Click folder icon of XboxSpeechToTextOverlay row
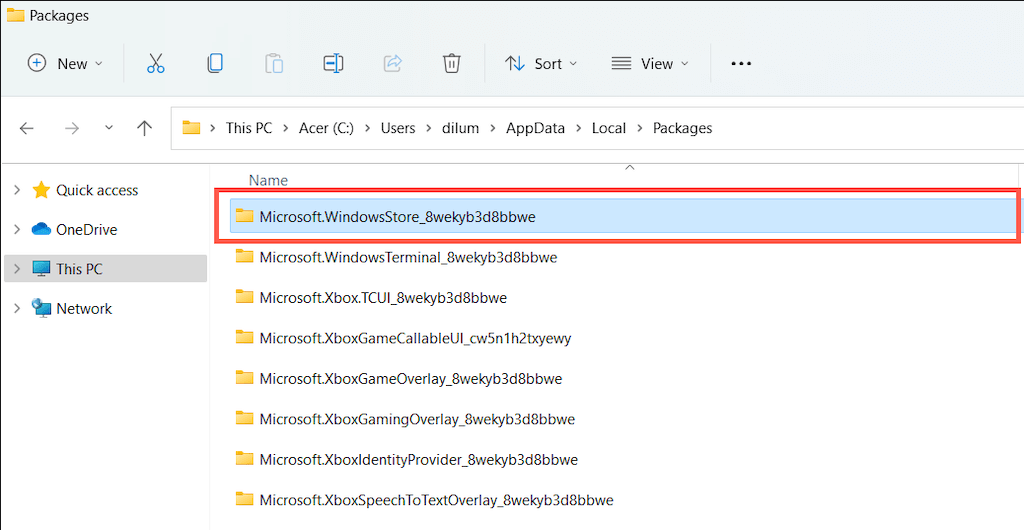 pos(244,499)
